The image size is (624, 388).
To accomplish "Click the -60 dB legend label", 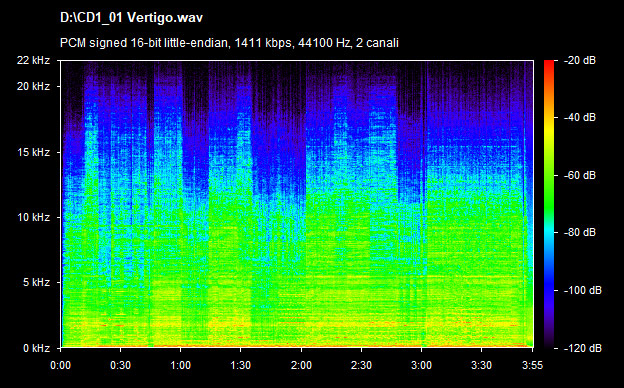I will [580, 175].
